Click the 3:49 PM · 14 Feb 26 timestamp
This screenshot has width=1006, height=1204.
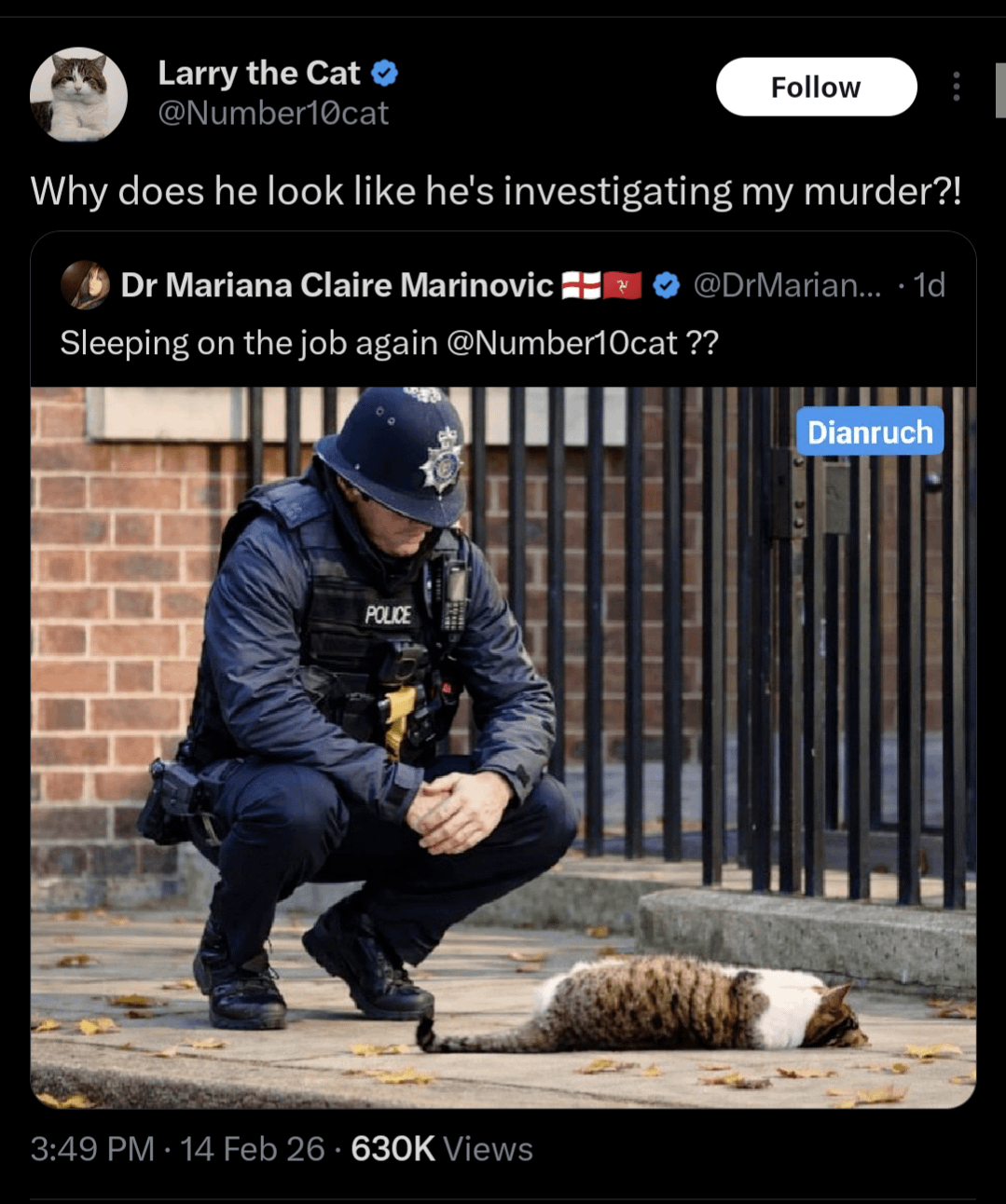coord(177,1149)
